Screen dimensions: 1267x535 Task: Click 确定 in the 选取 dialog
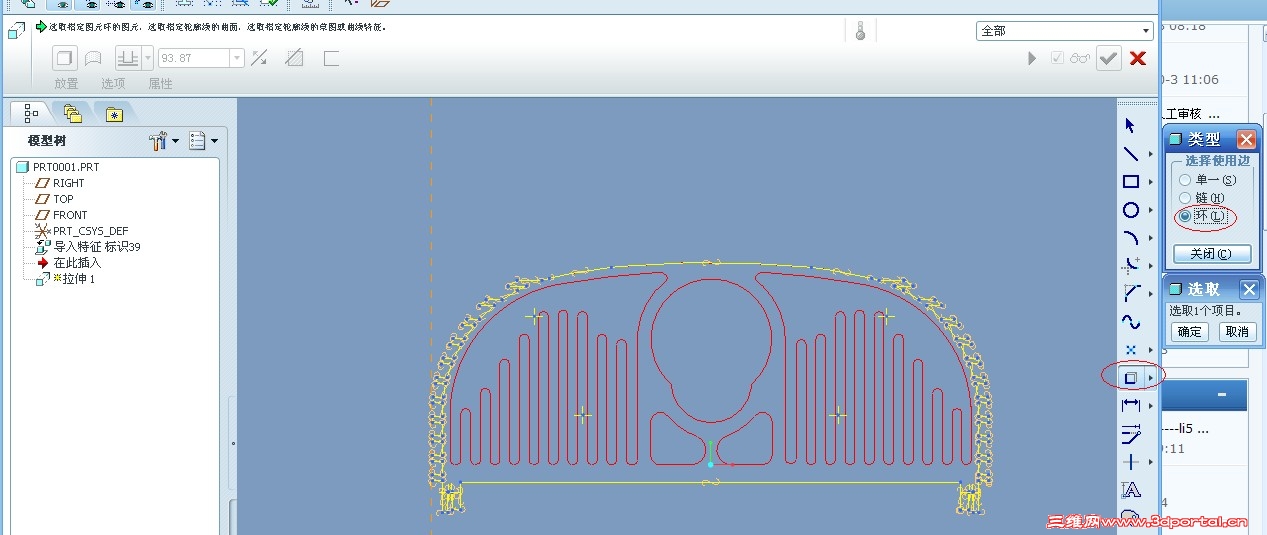click(1190, 332)
